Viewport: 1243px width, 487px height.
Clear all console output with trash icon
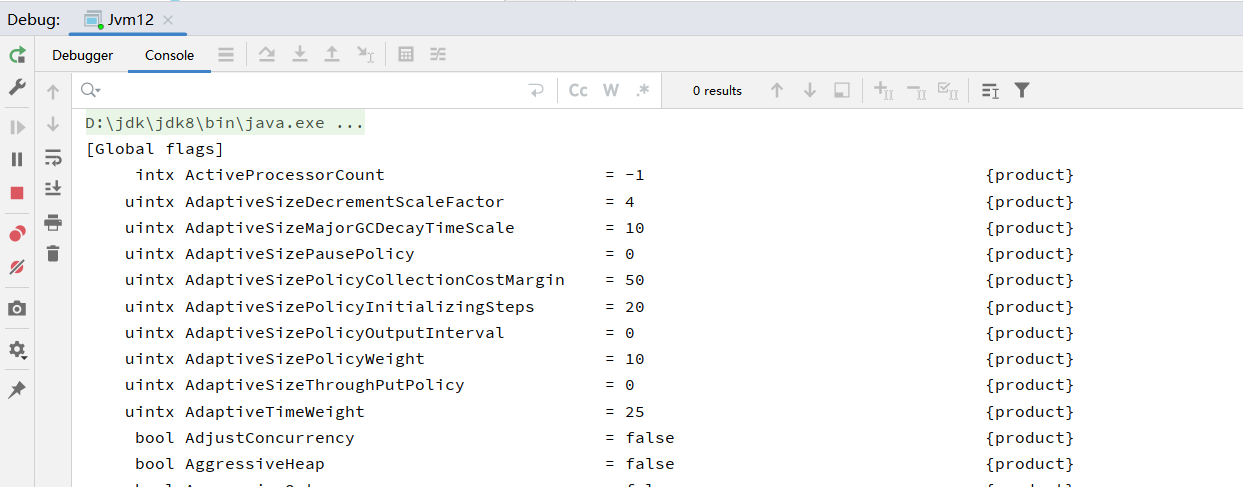53,254
